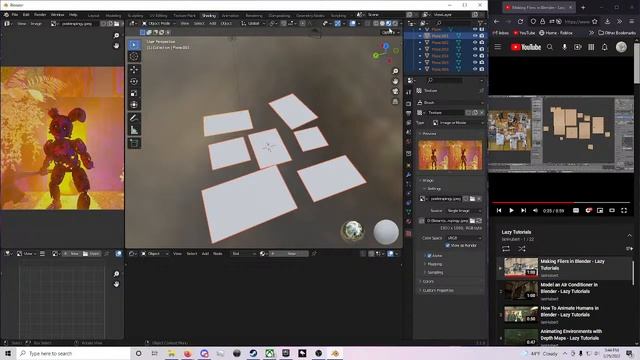Switch to the Animation workspace tab
This screenshot has width=640, height=360.
point(230,16)
